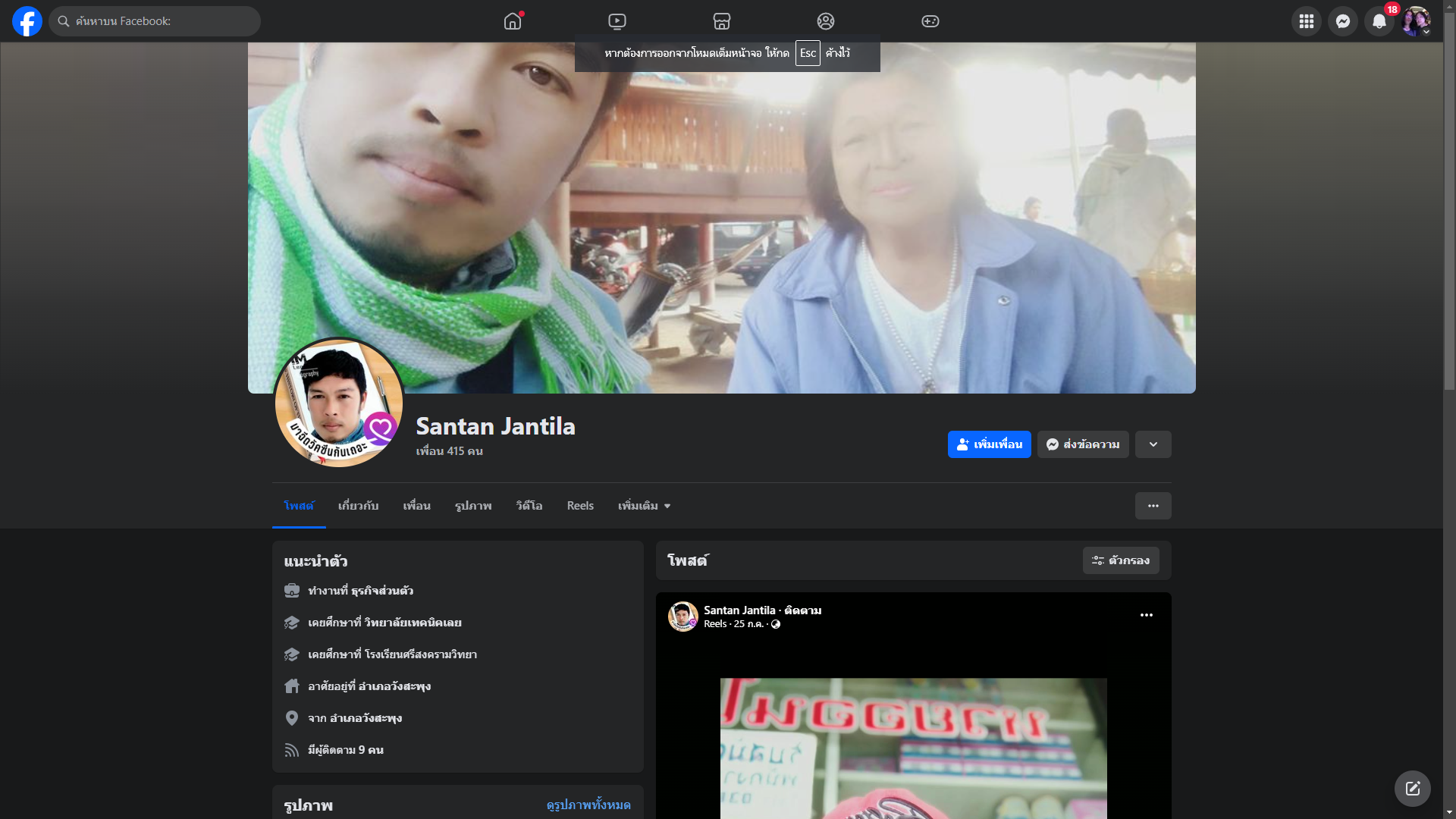Open the Marketplace icon
The width and height of the screenshot is (1456, 819).
pyautogui.click(x=721, y=21)
